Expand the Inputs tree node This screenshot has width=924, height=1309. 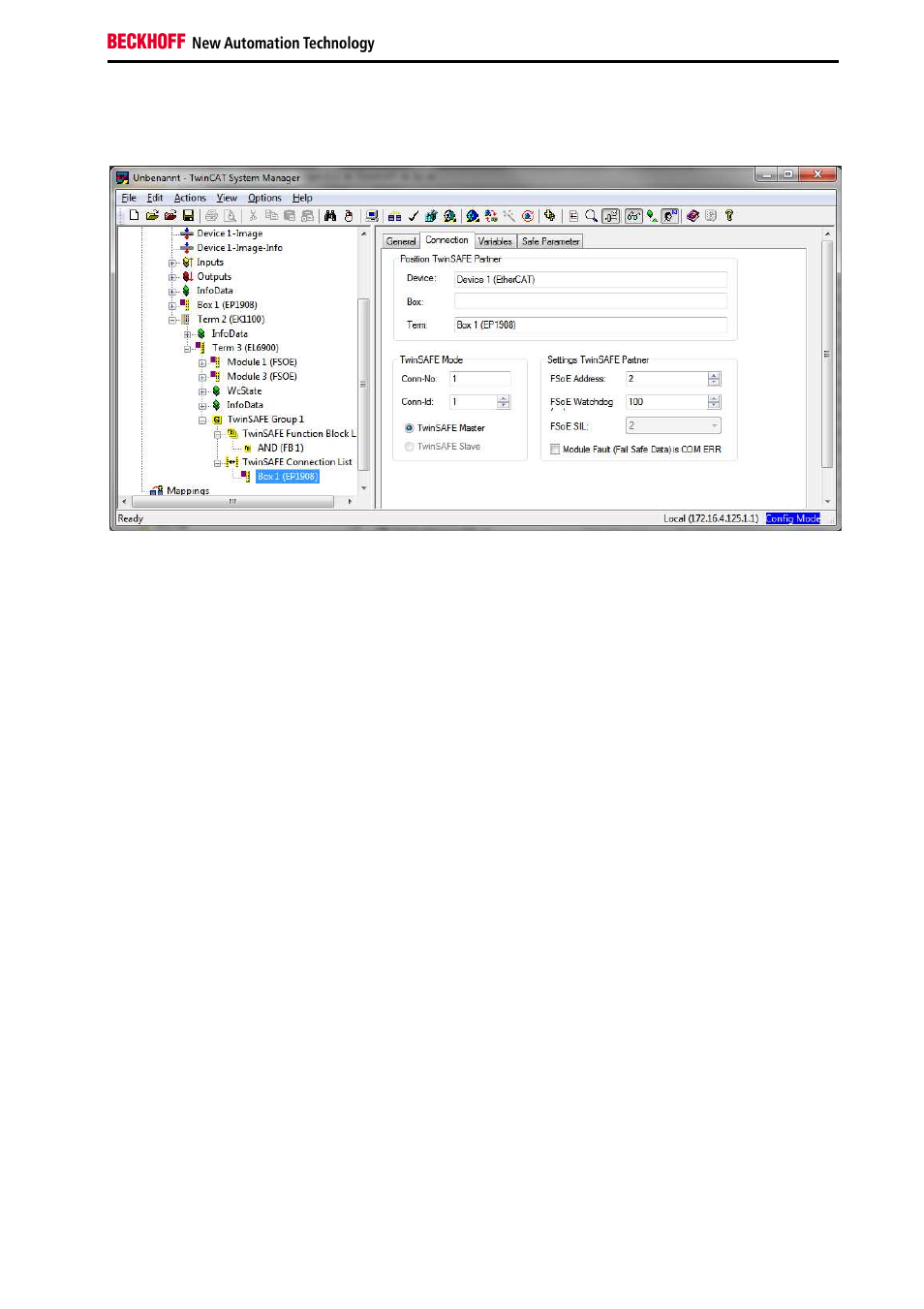(172, 263)
